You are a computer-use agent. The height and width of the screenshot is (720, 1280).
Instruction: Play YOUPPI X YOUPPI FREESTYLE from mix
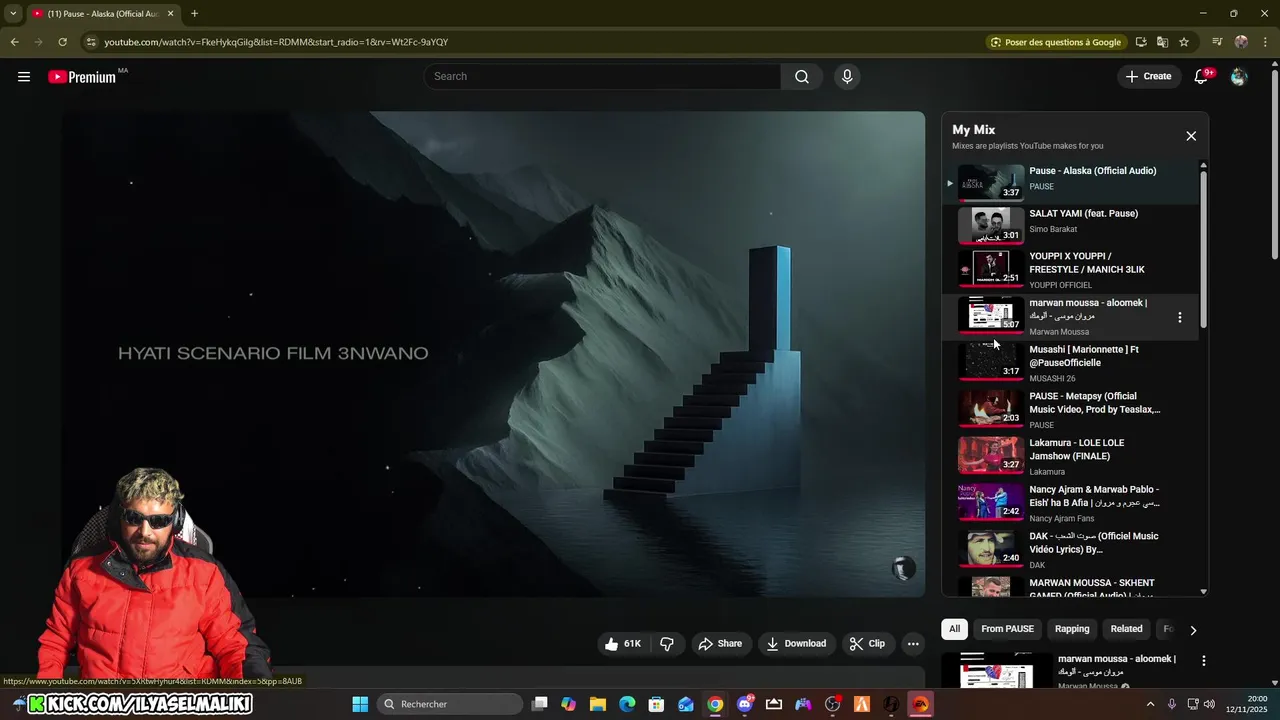pos(1070,269)
